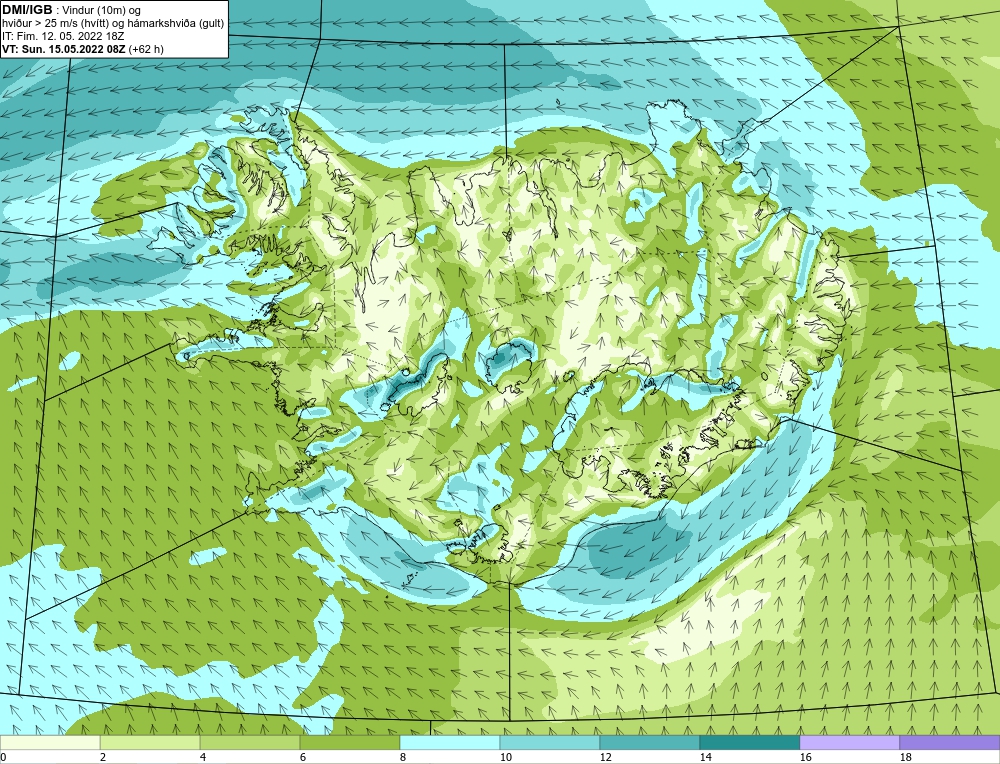Click the legend label '12'
The height and width of the screenshot is (764, 1000).
coord(605,757)
